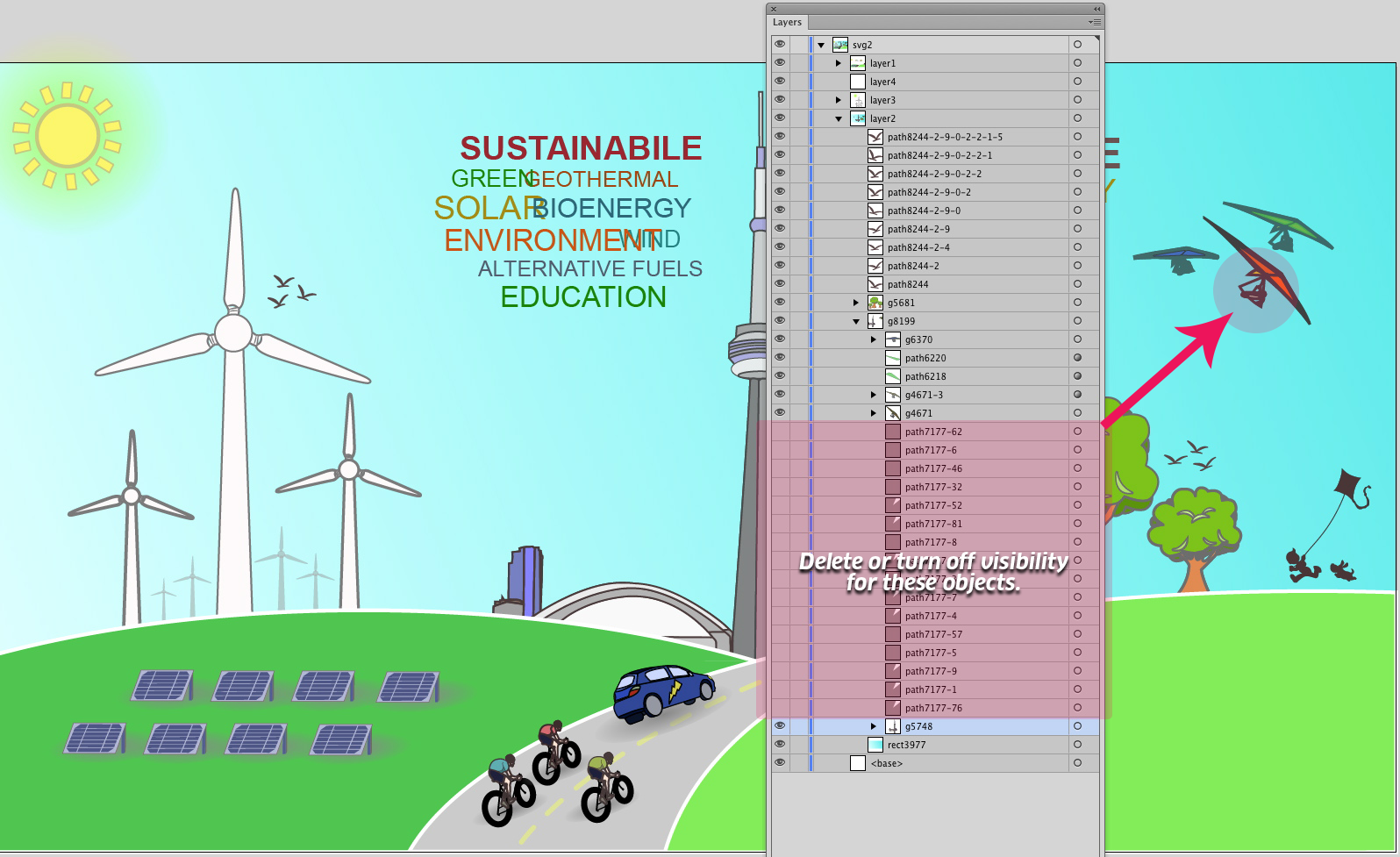
Task: Toggle visibility of g5681 group
Action: tap(780, 302)
